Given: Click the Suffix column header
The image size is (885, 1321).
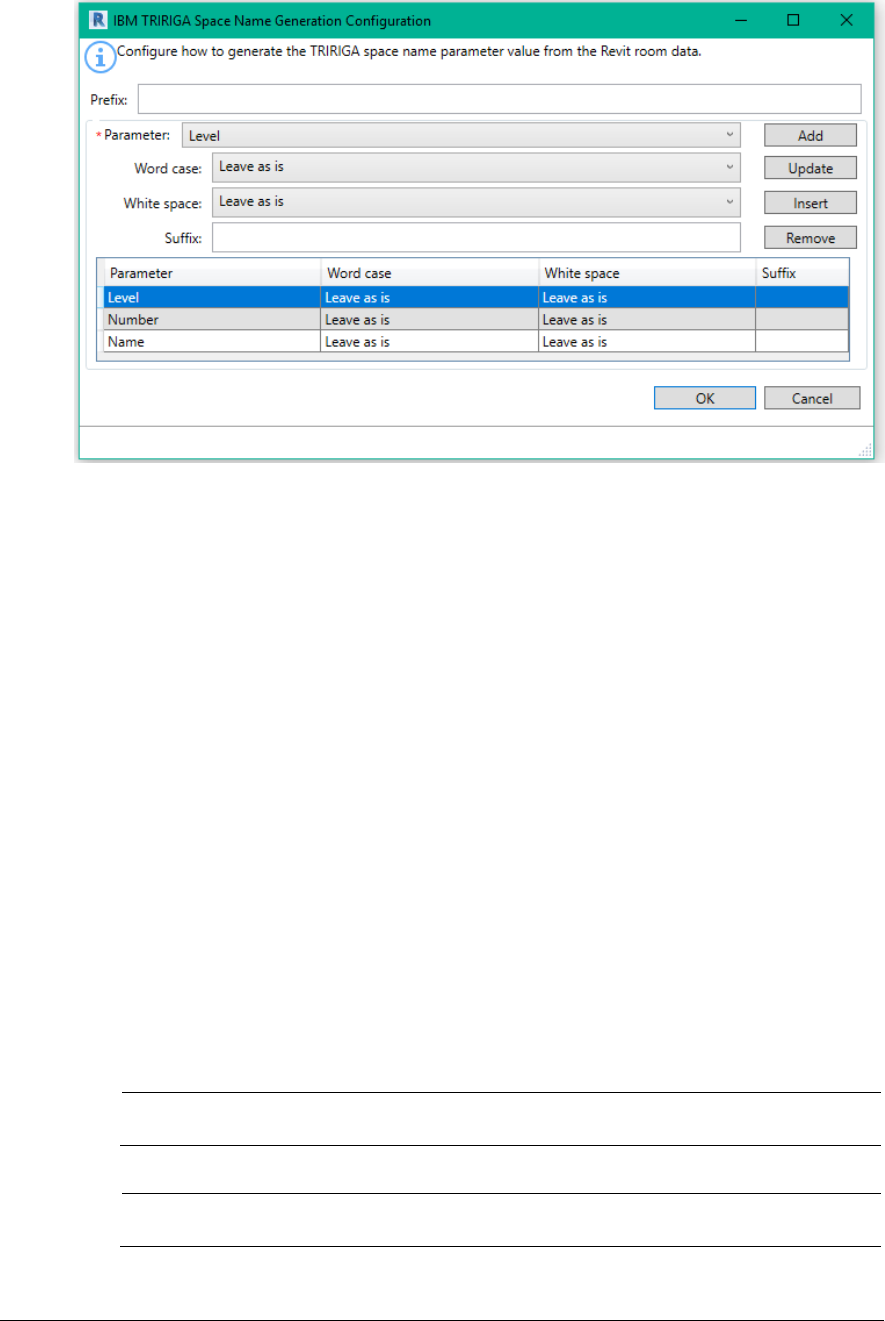Looking at the screenshot, I should 802,272.
